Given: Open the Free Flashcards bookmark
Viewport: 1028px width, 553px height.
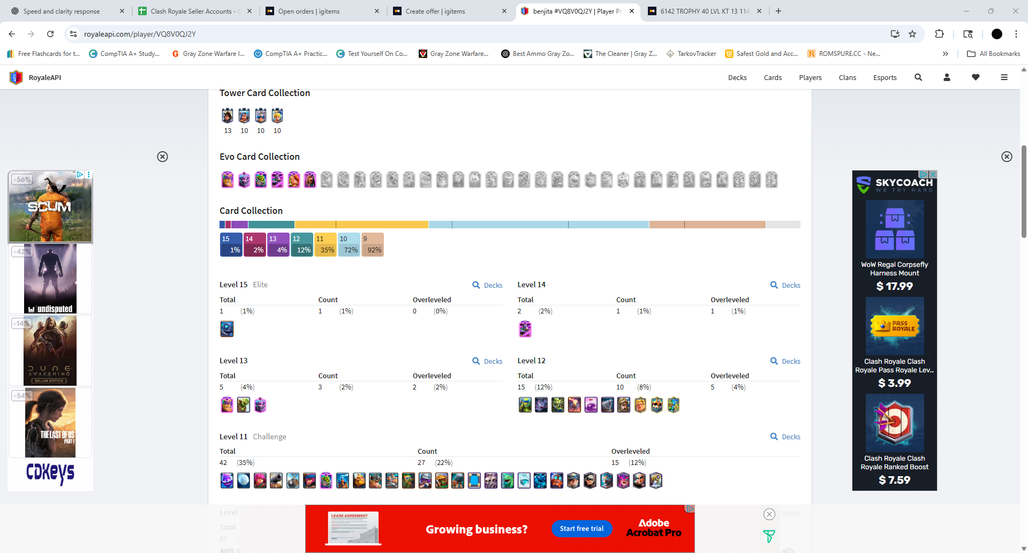Looking at the screenshot, I should 43,54.
